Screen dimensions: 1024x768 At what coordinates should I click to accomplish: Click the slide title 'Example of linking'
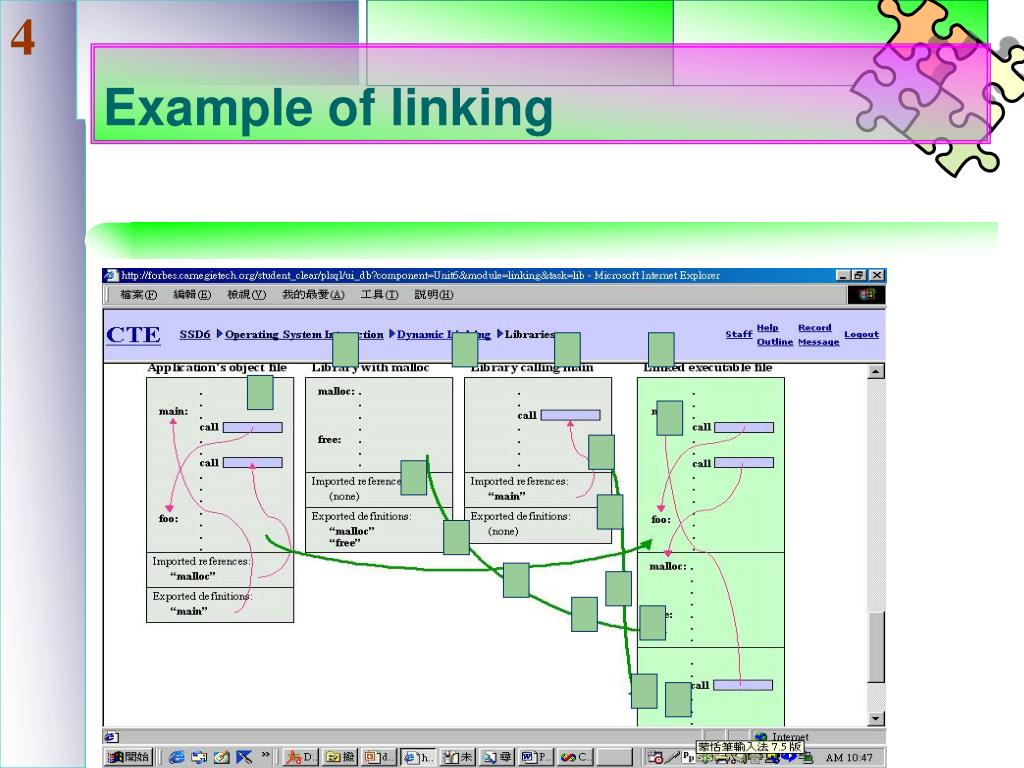(x=328, y=108)
